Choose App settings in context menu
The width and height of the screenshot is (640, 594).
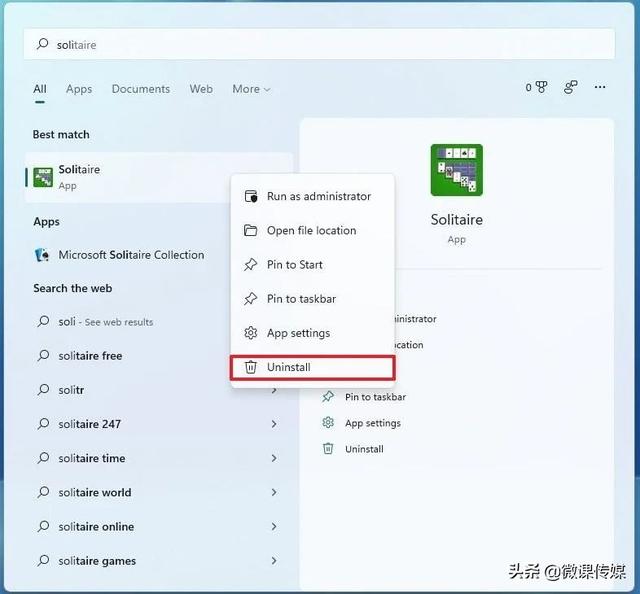point(312,333)
